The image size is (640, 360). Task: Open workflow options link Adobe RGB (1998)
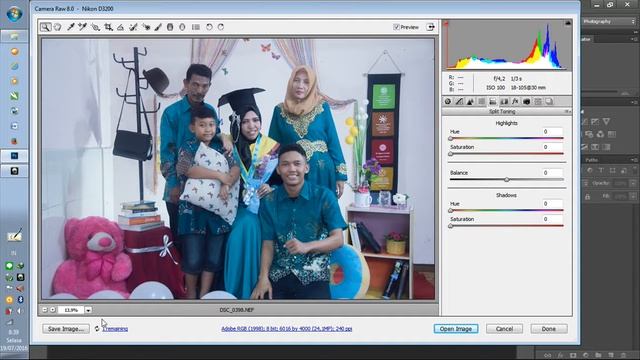pos(287,329)
